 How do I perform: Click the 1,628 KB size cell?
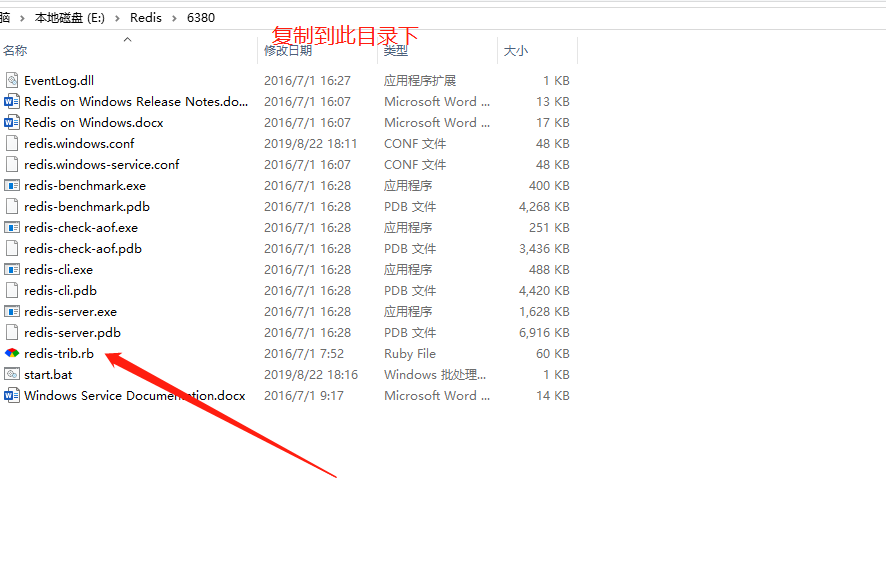tap(544, 311)
